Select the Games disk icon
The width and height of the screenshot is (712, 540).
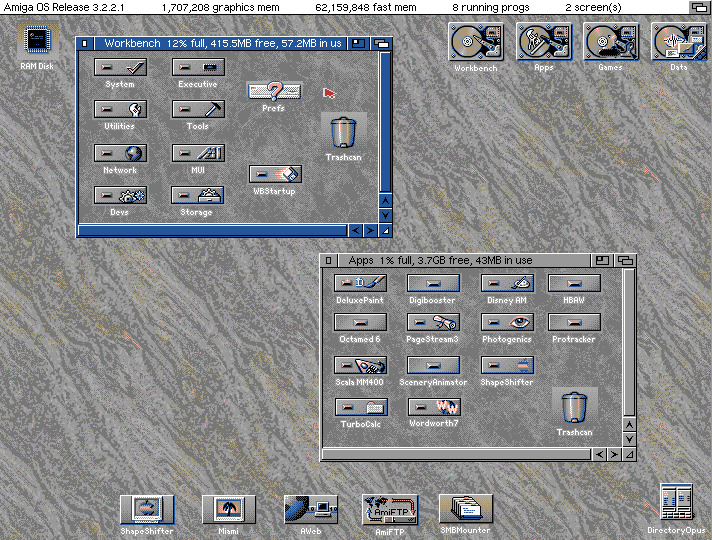click(611, 42)
